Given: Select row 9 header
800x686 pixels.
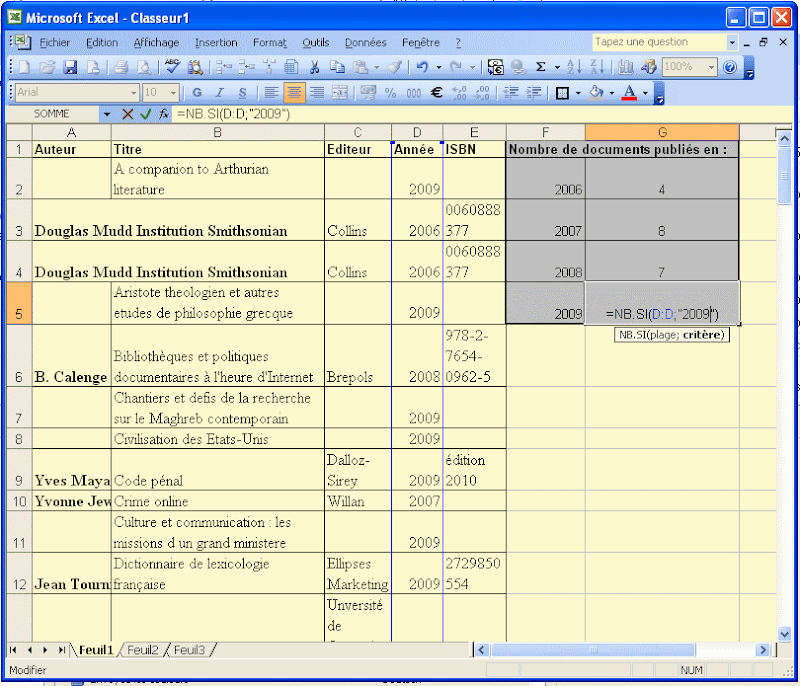Looking at the screenshot, I should tap(18, 470).
